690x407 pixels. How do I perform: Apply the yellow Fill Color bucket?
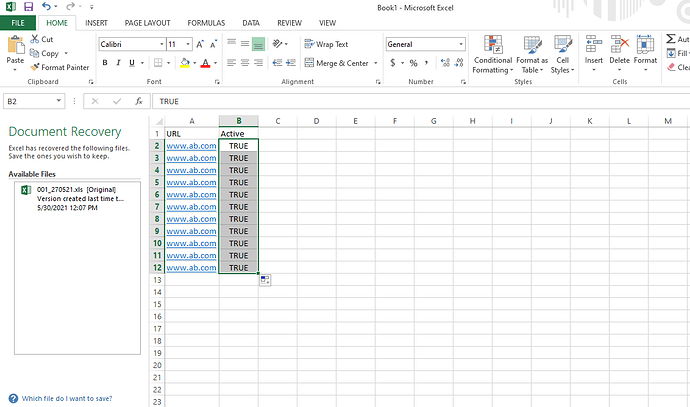click(x=185, y=63)
